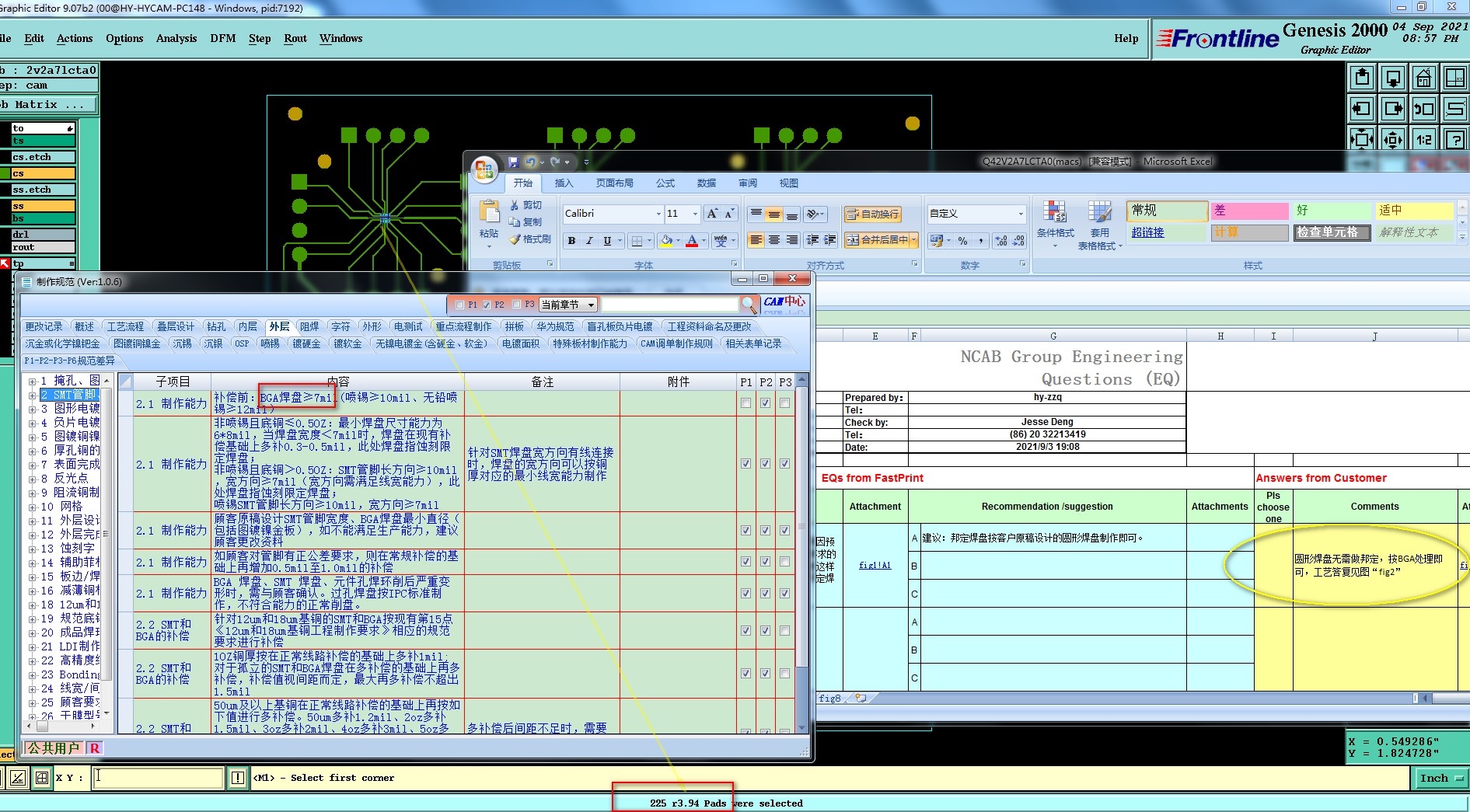Click the Undo icon in Excel
The width and height of the screenshot is (1470, 812).
(x=530, y=162)
